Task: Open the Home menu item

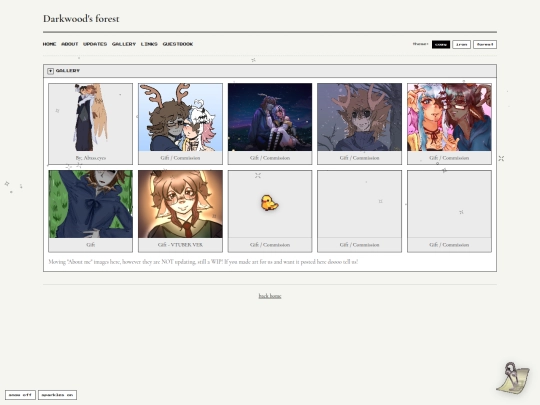Action: [49, 44]
